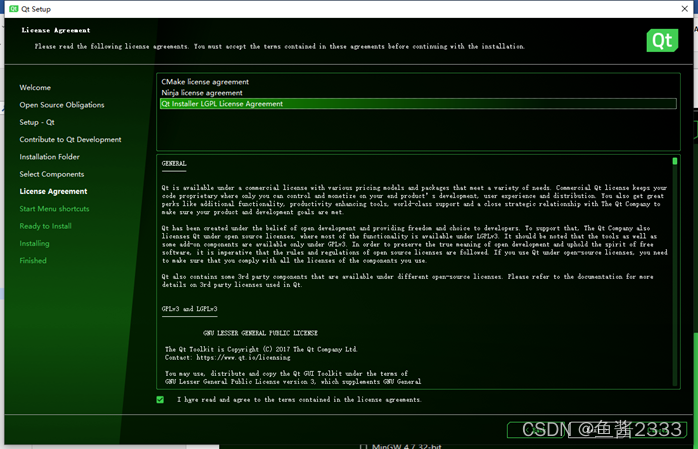
Task: Click the License Agreement sidebar step
Action: [53, 191]
